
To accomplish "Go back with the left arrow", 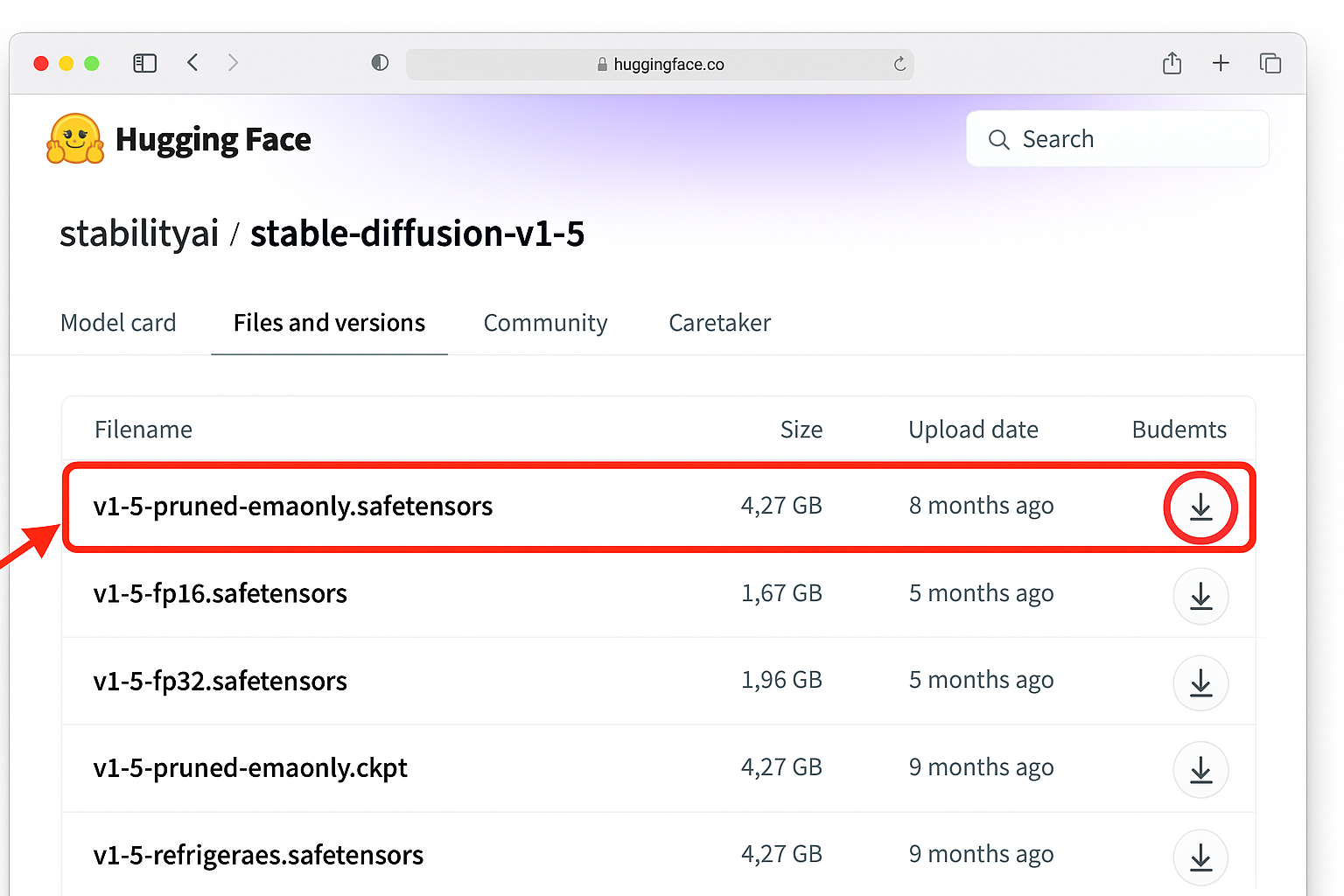I will (192, 62).
